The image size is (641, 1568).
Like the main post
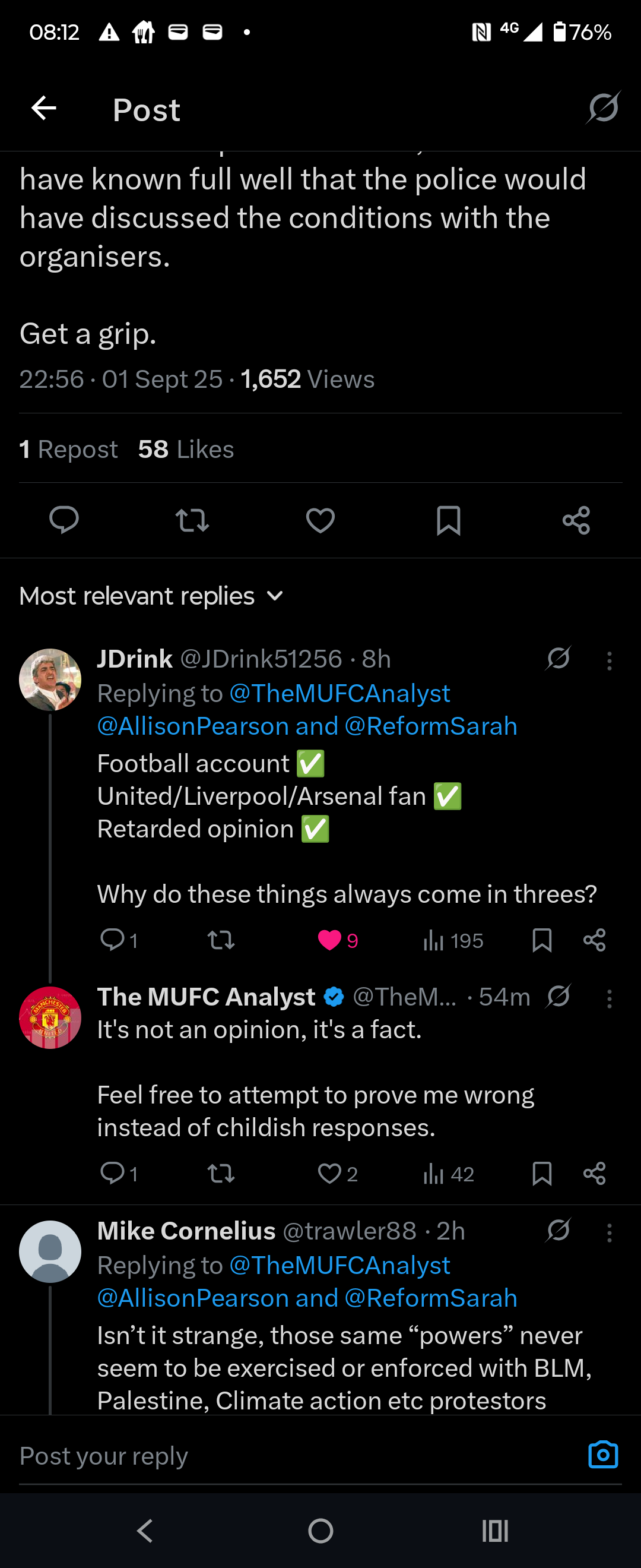point(320,520)
